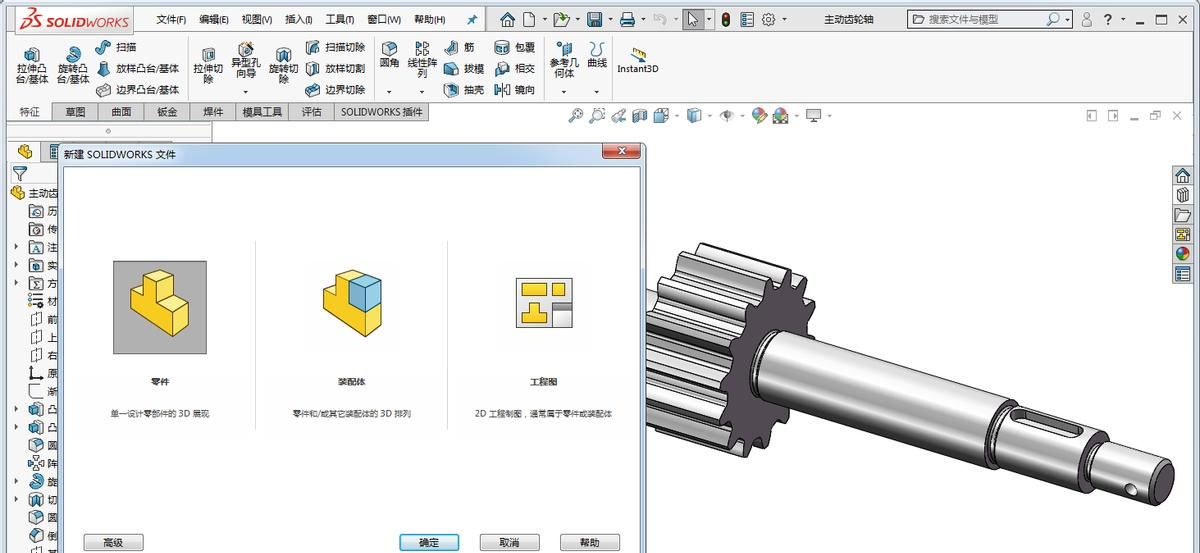The image size is (1200, 553).
Task: Switch to the 草图 tab
Action: pyautogui.click(x=76, y=112)
